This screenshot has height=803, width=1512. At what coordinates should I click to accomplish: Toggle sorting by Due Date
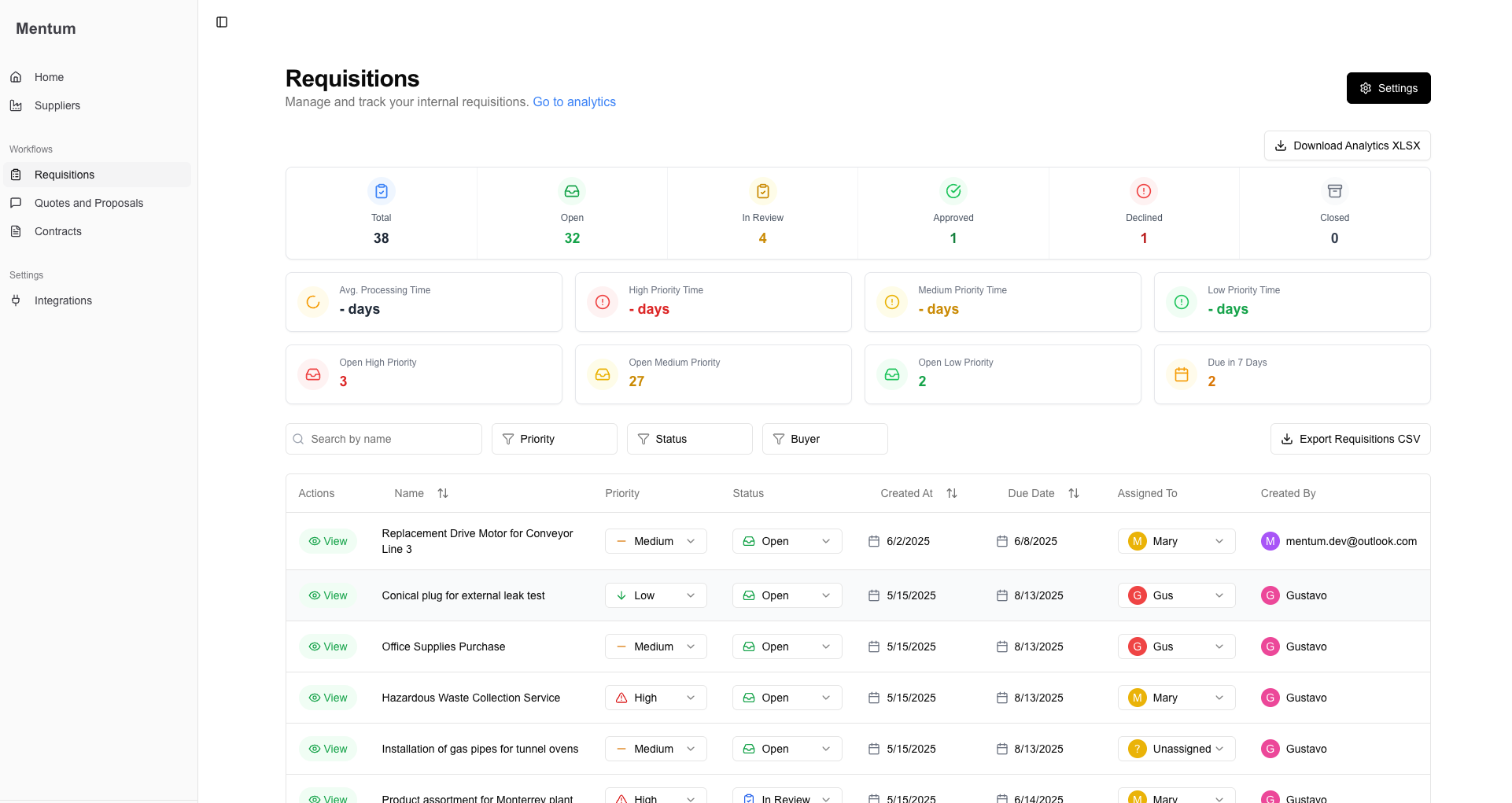(x=1074, y=493)
